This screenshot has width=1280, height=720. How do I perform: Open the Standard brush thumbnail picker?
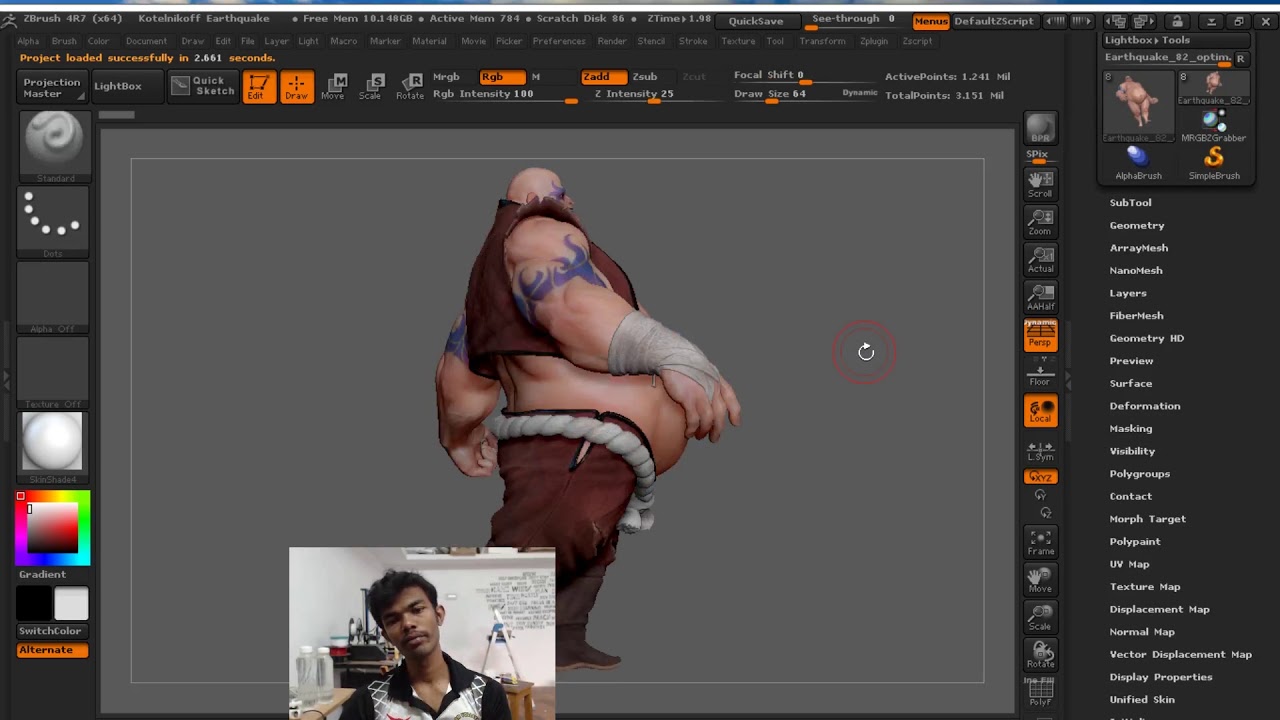click(53, 146)
